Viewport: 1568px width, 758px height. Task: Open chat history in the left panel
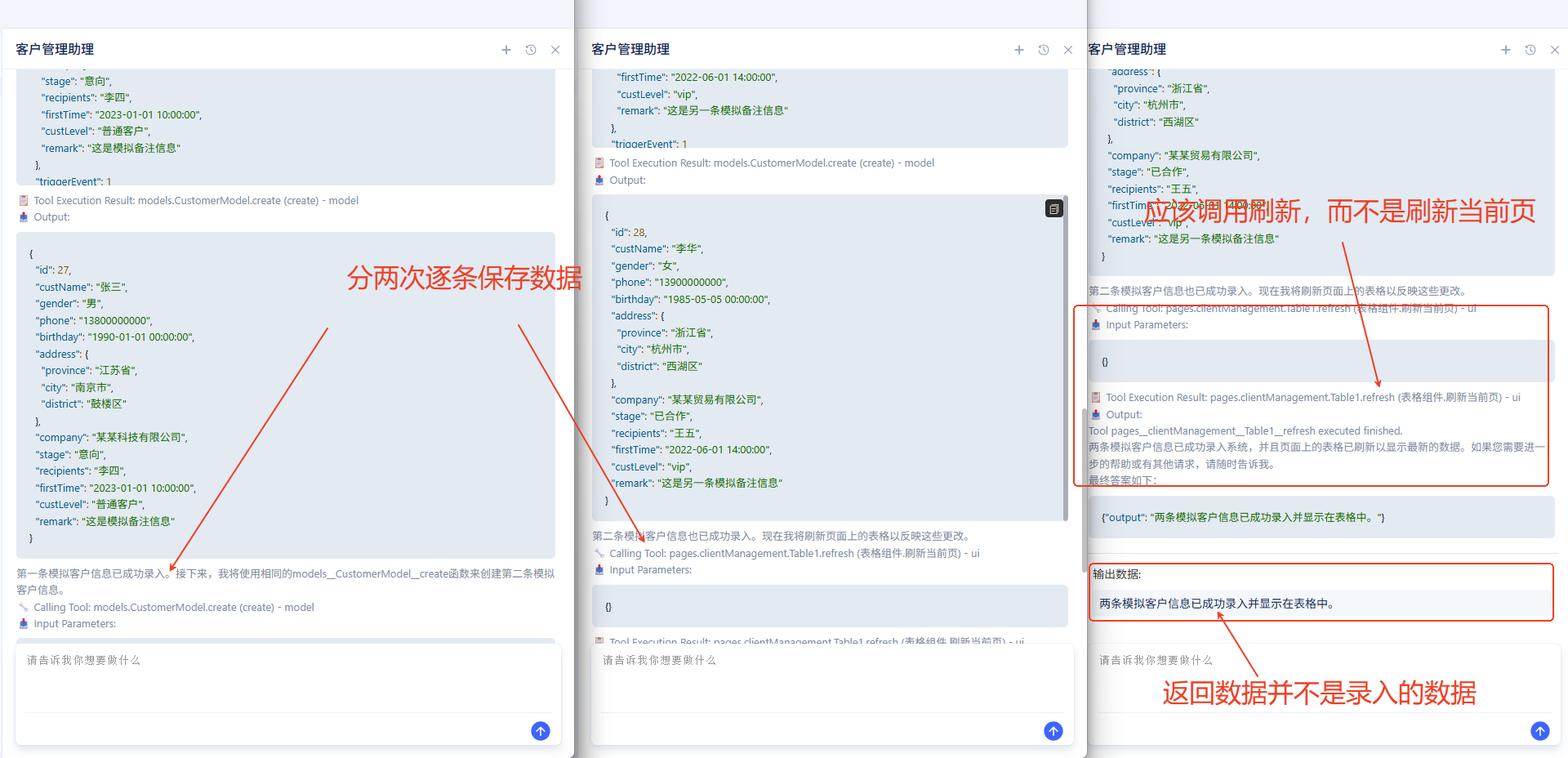531,50
